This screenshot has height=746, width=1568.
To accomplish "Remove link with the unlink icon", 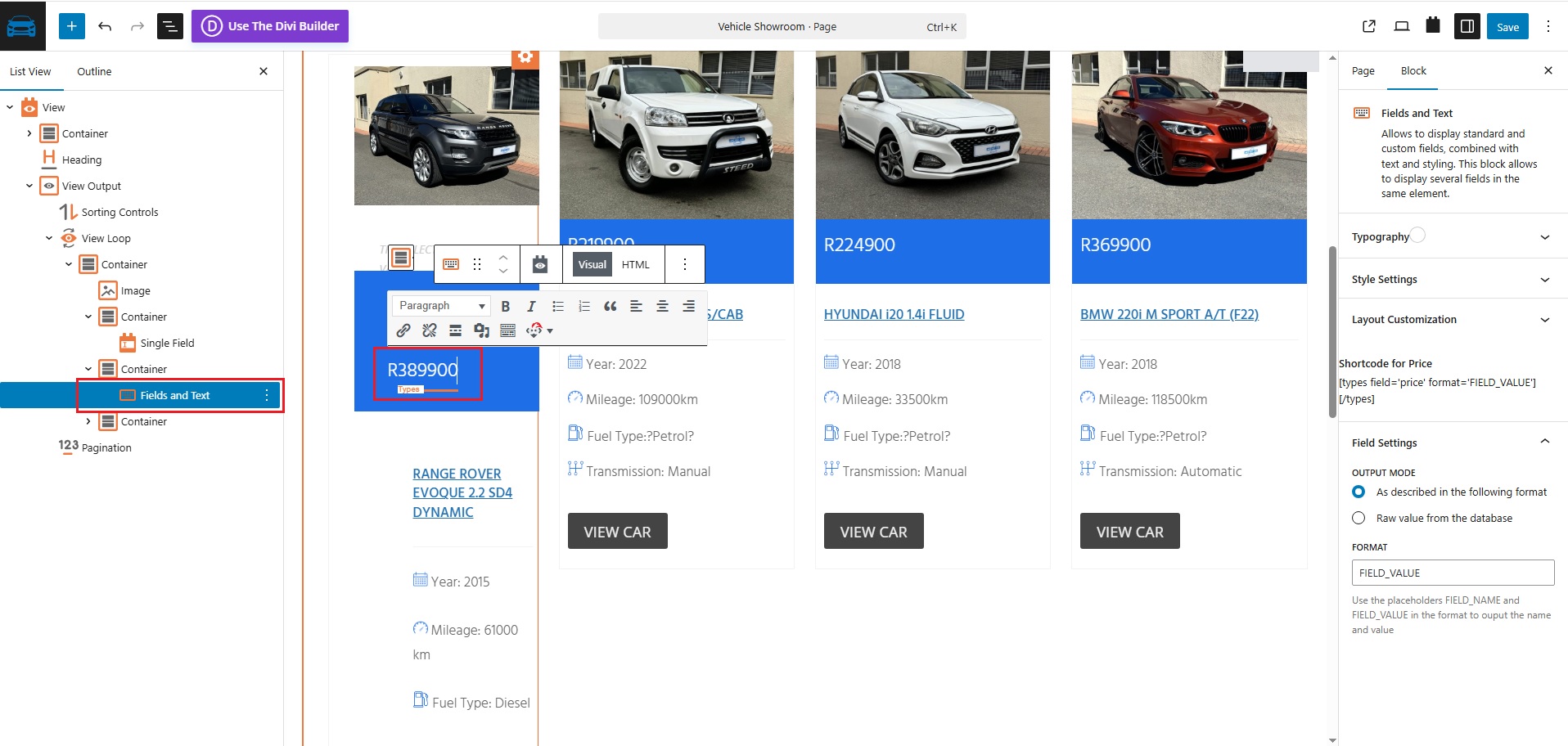I will click(x=430, y=330).
